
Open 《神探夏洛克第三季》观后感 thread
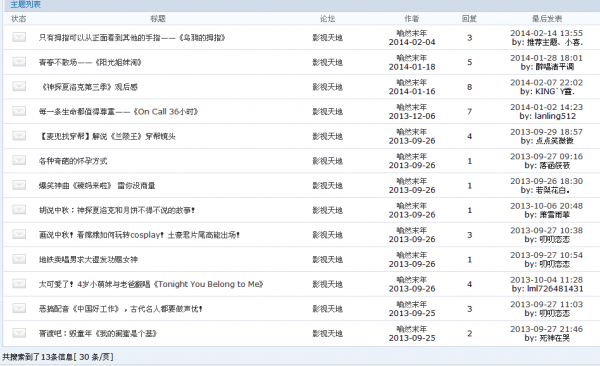pyautogui.click(x=88, y=87)
